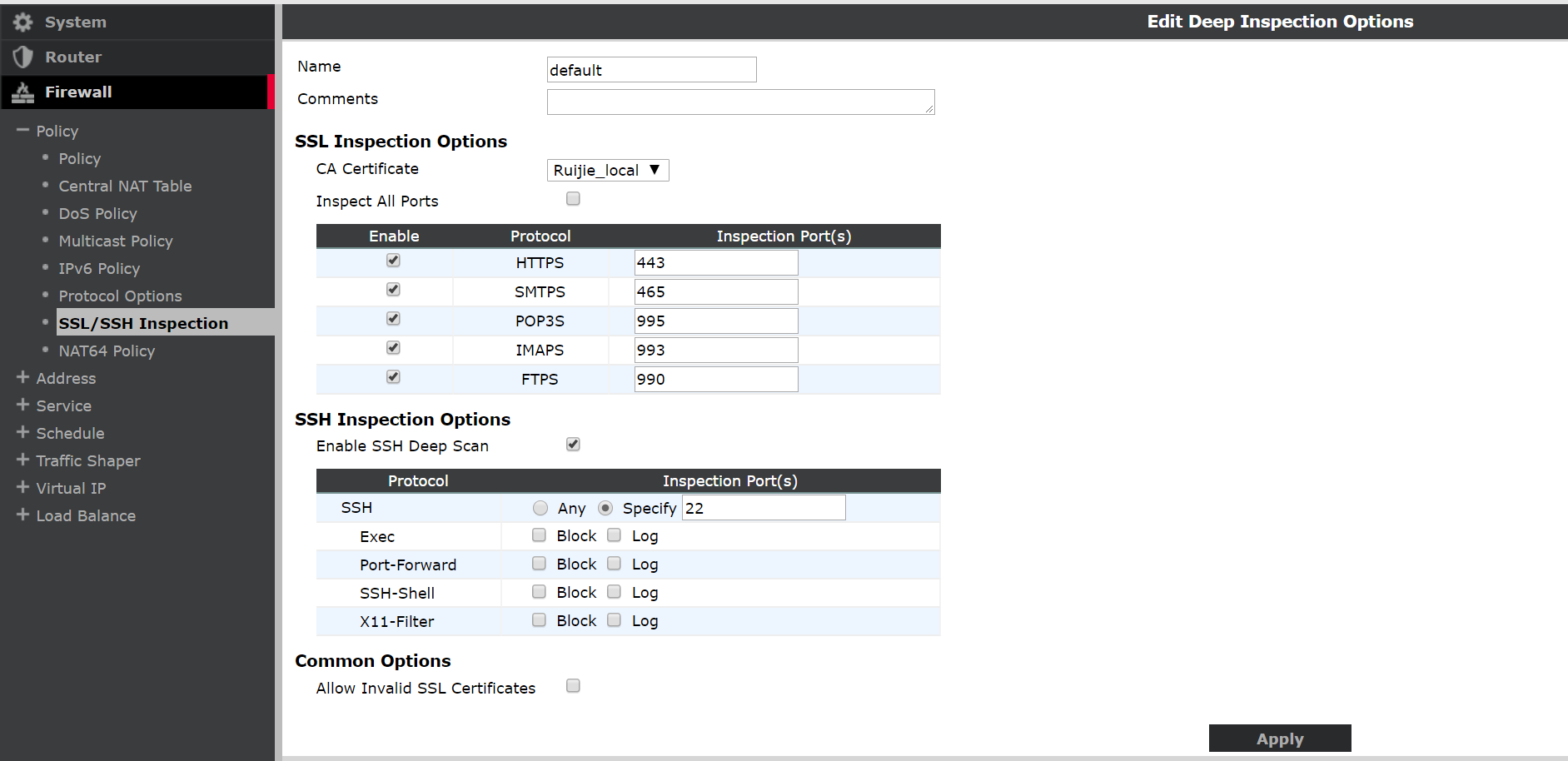
Task: Expand the Virtual IP section
Action: (22, 488)
